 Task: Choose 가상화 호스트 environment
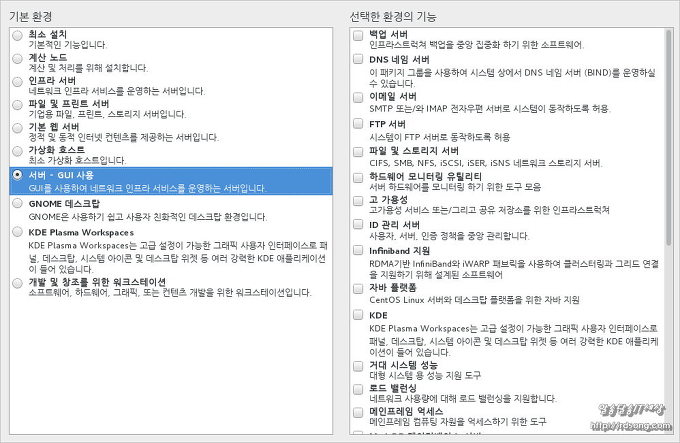[18, 150]
